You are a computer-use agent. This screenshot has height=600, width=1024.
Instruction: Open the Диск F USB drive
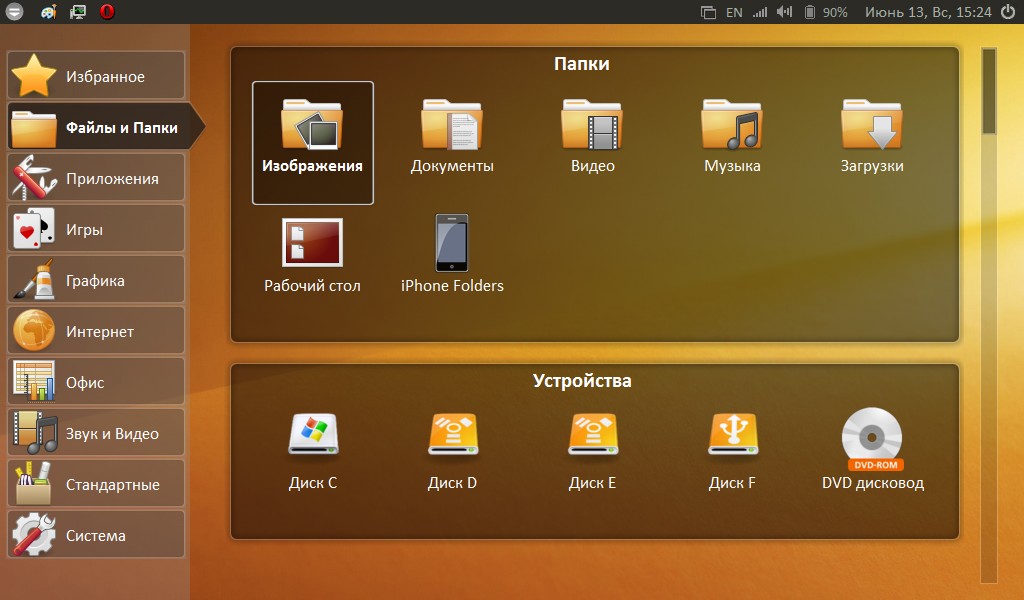point(732,450)
